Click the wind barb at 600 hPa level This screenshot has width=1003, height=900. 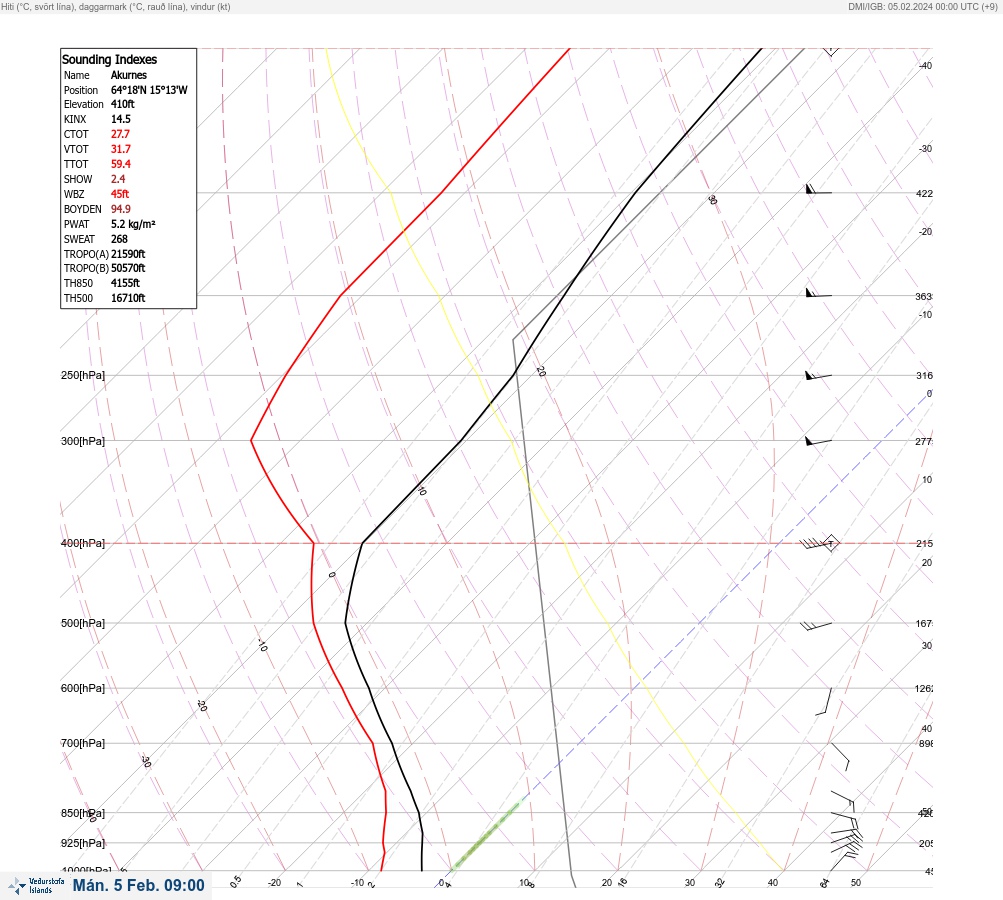coord(824,701)
